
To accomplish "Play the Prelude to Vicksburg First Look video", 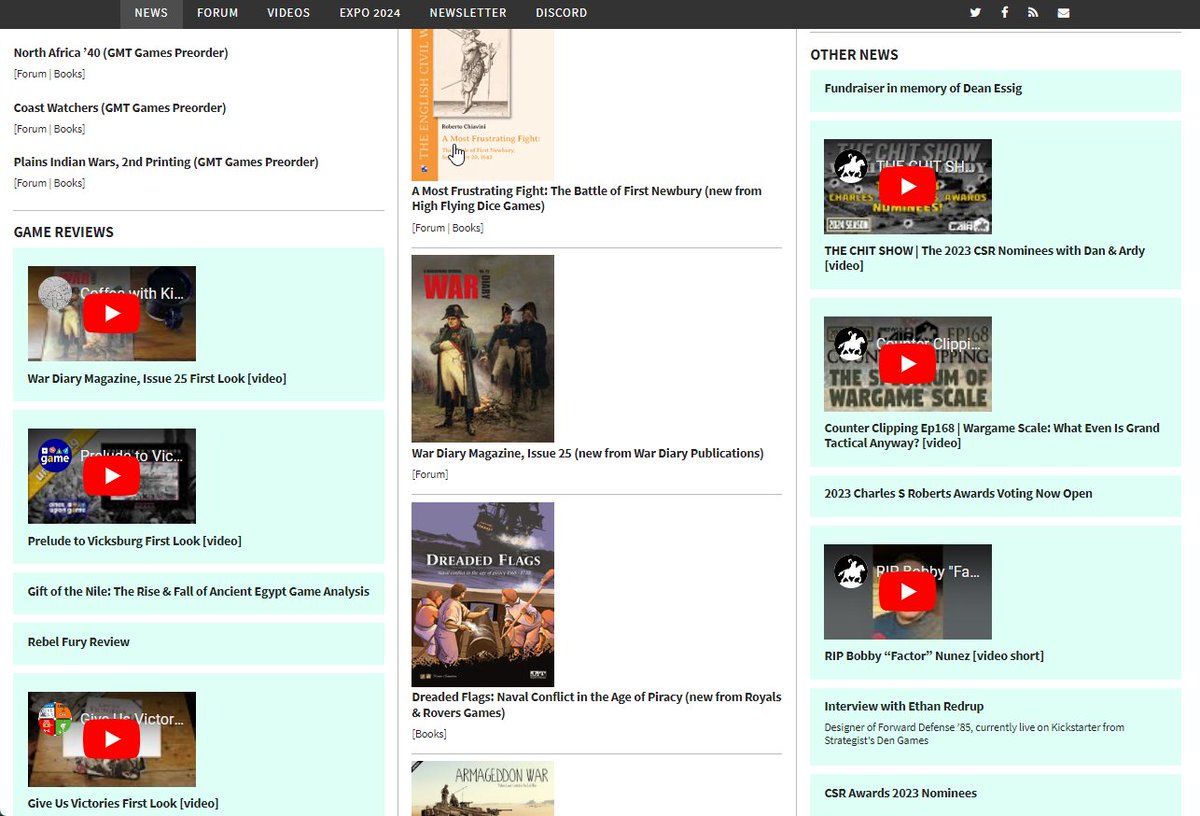I will 111,476.
